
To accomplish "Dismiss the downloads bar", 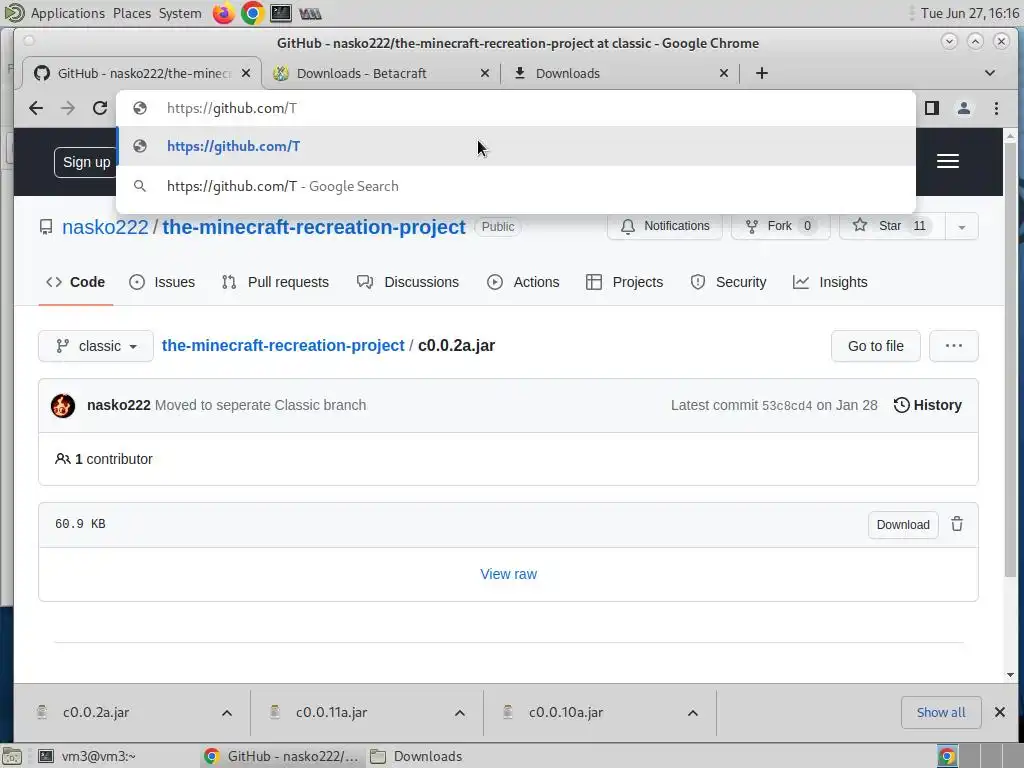I will pos(1000,712).
